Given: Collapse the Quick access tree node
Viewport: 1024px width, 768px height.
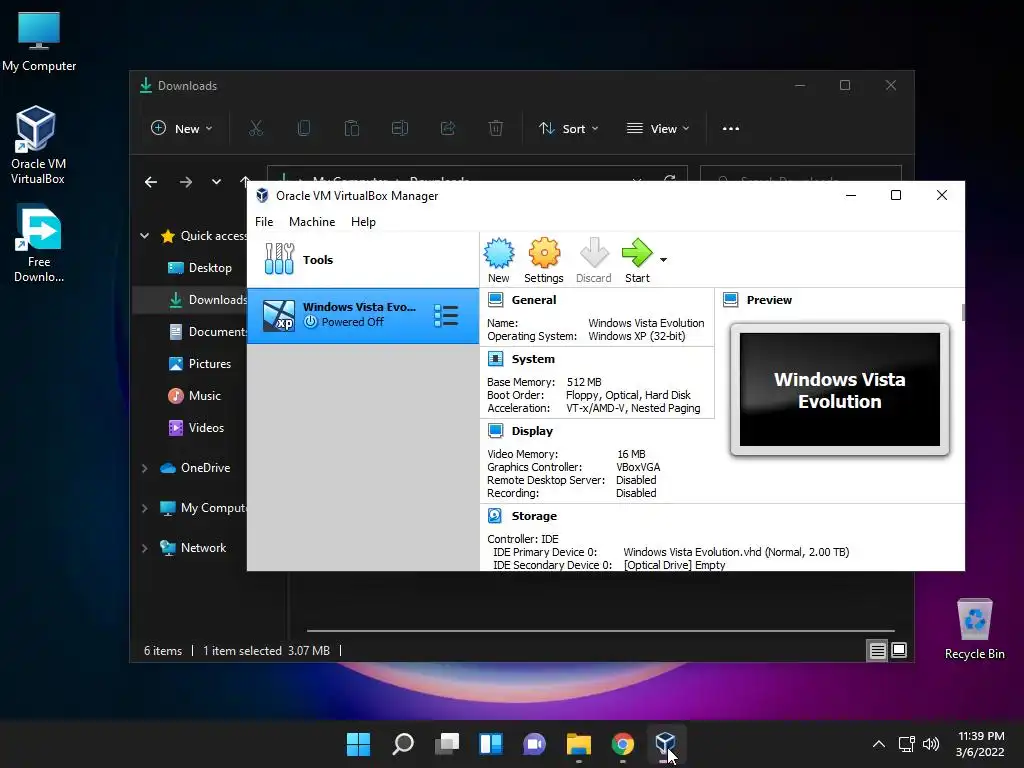Looking at the screenshot, I should click(x=144, y=236).
